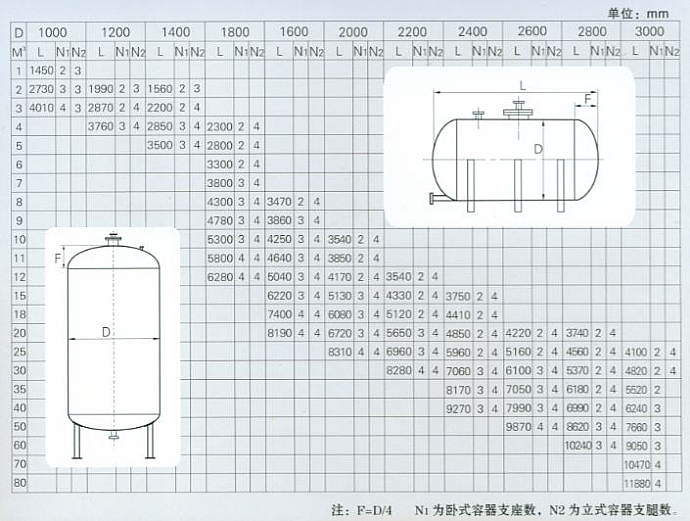Select the length value 9870
The image size is (690, 521).
coord(518,427)
